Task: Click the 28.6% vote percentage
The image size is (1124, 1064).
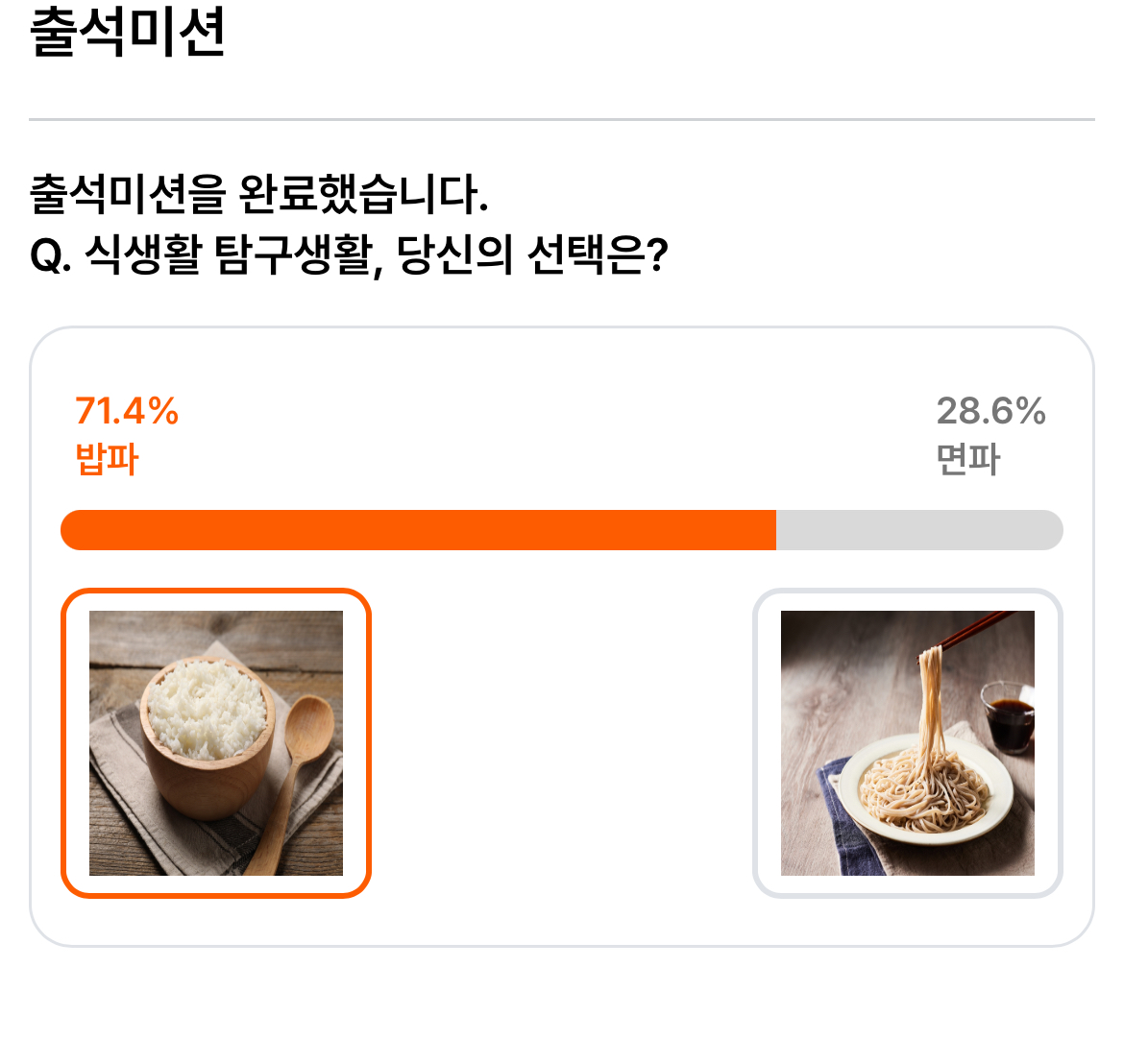Action: pos(990,411)
